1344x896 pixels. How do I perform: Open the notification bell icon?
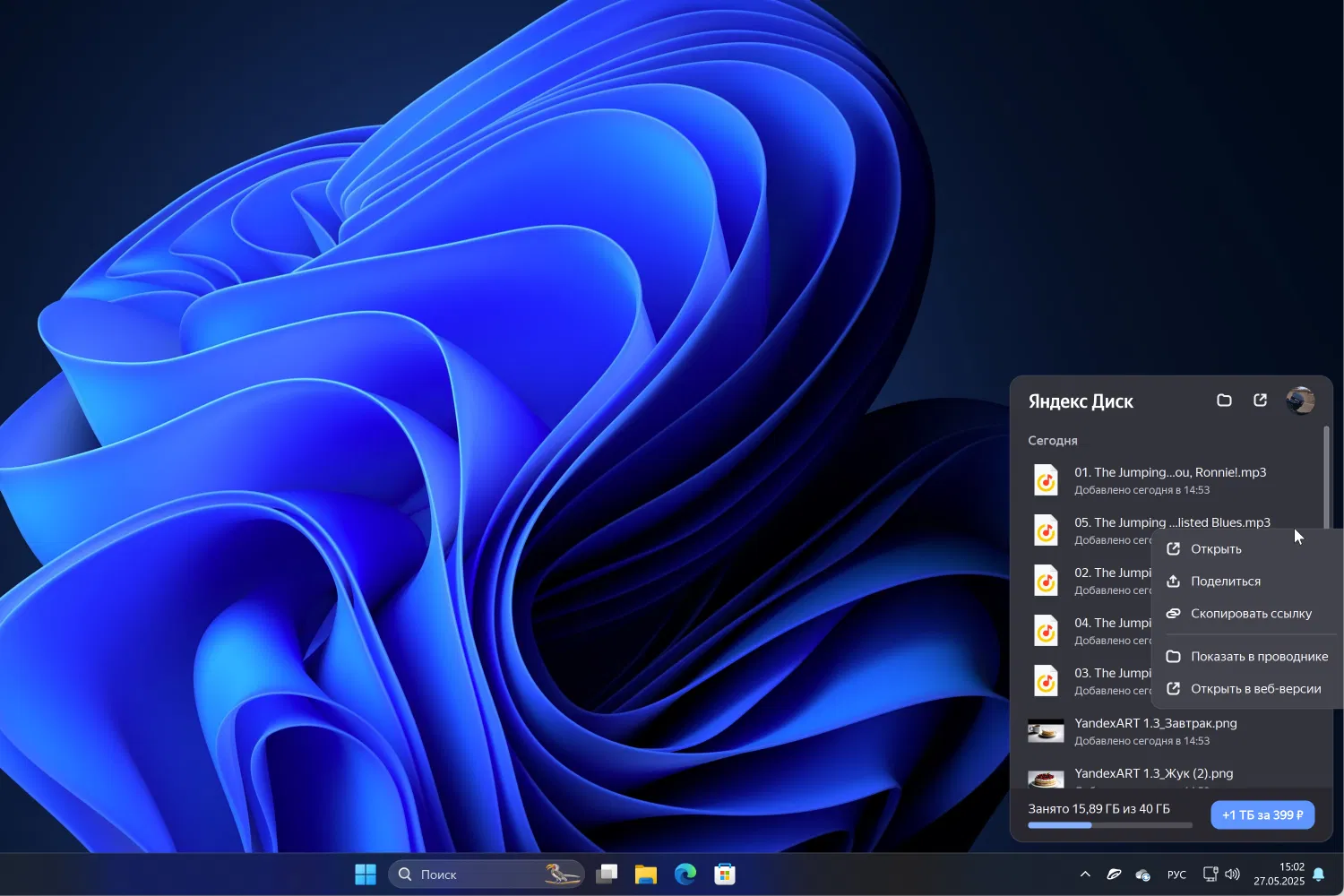(x=1318, y=874)
